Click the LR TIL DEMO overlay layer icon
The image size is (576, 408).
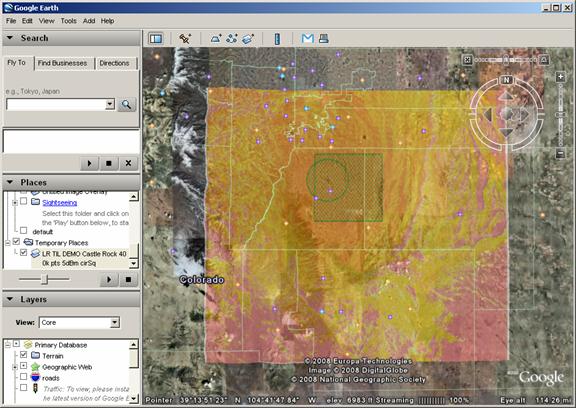35,253
